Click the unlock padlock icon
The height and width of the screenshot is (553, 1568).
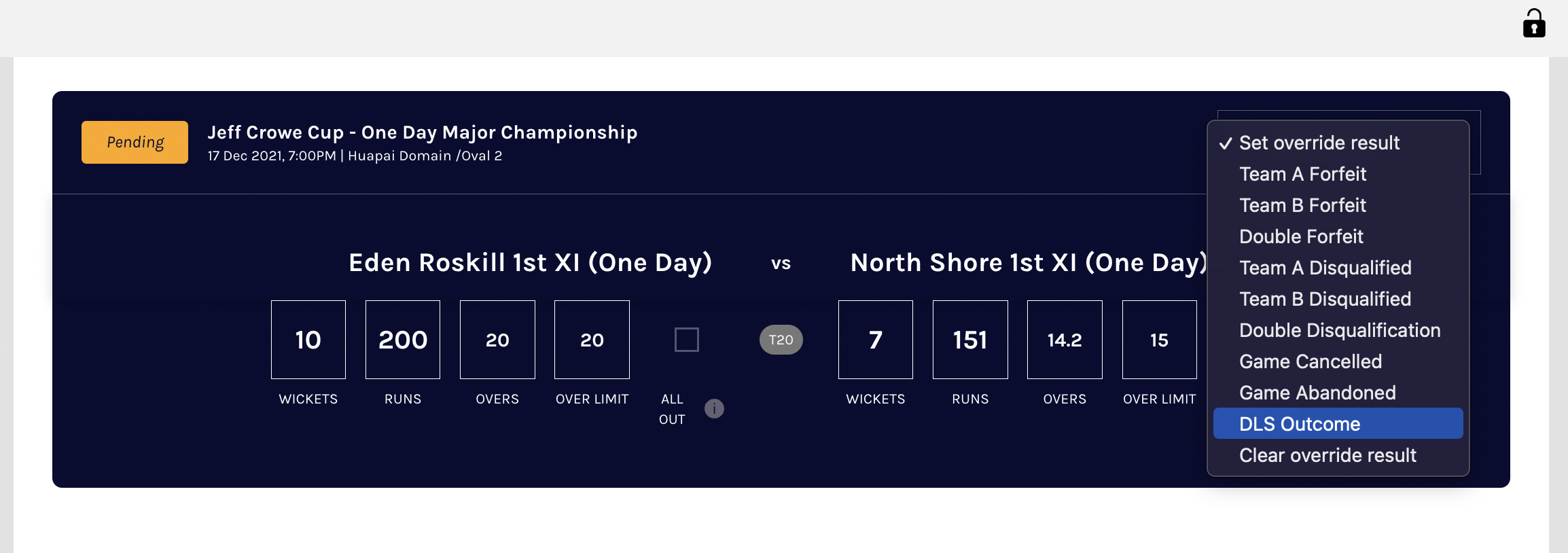pyautogui.click(x=1533, y=24)
